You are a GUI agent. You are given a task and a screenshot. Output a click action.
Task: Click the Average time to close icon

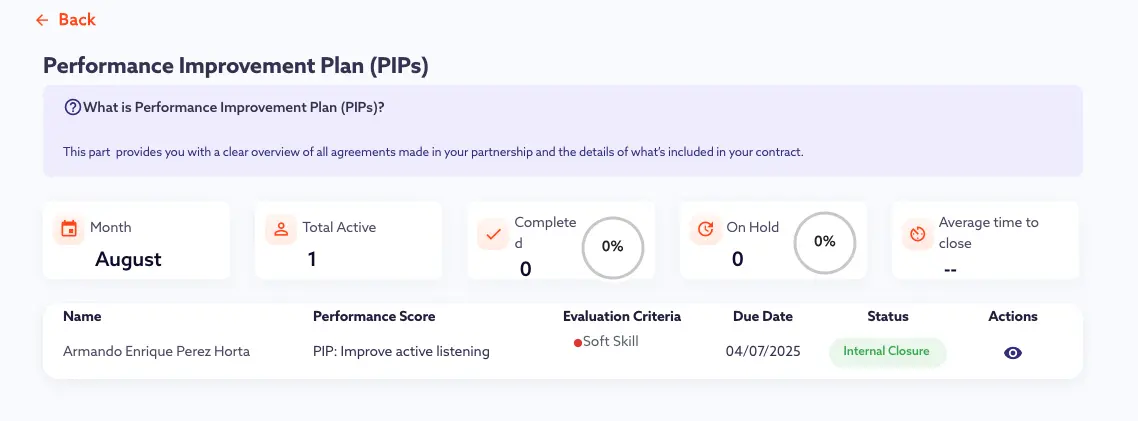tap(917, 234)
